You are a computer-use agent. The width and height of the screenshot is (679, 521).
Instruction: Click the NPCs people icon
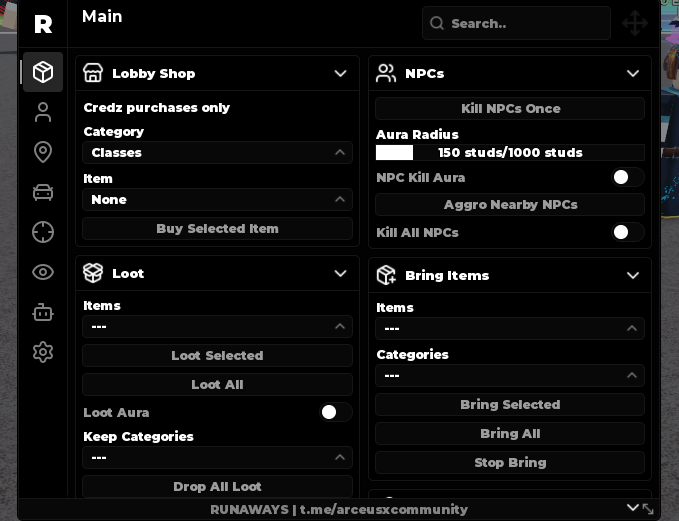pyautogui.click(x=386, y=73)
